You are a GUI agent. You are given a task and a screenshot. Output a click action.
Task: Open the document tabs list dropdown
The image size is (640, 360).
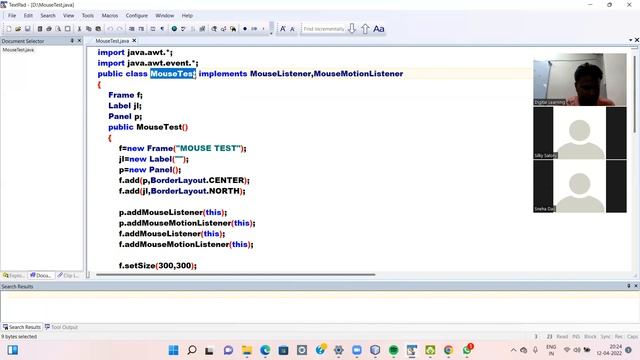tap(631, 40)
